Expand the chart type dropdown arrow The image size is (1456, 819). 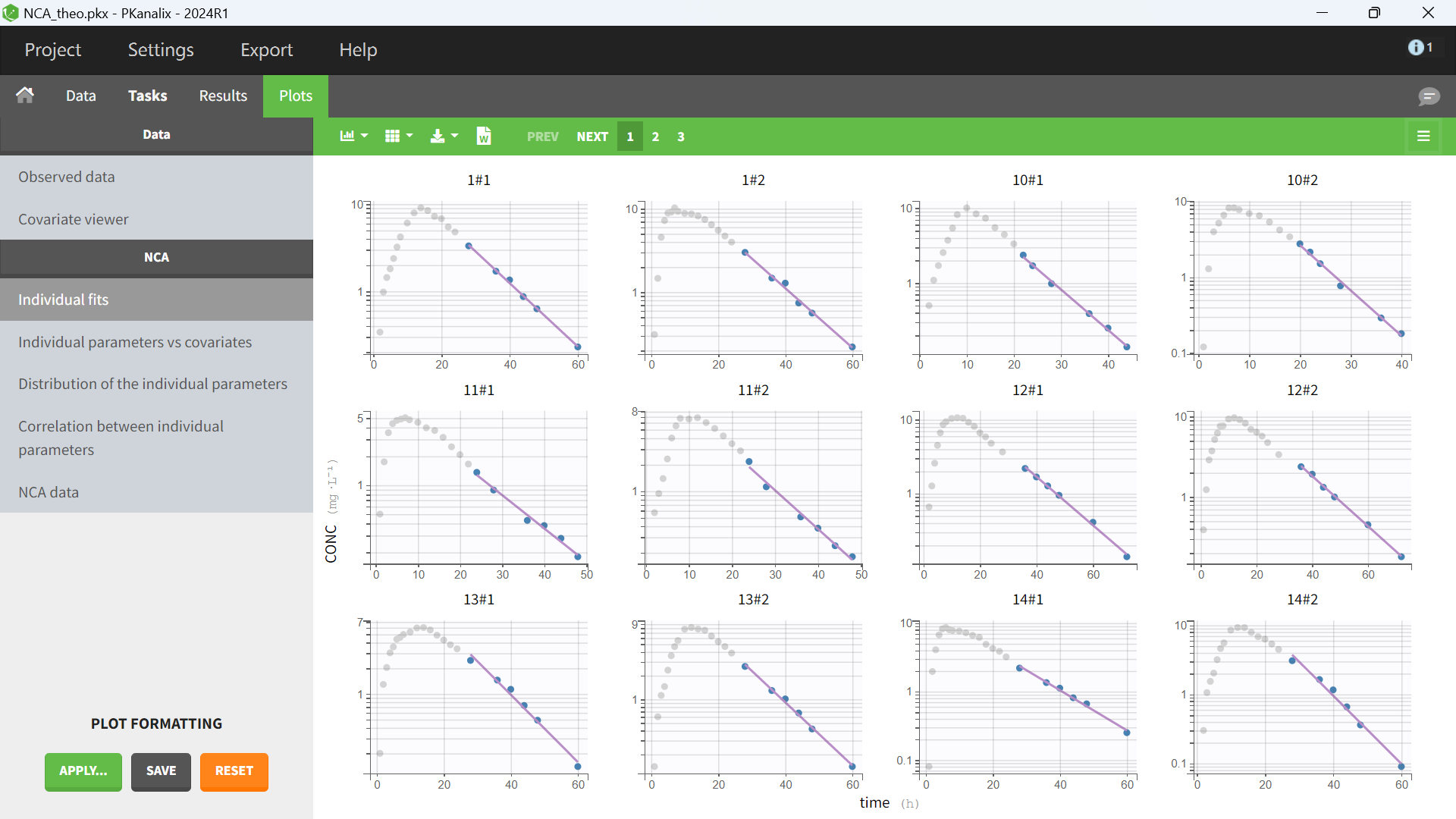coord(365,136)
